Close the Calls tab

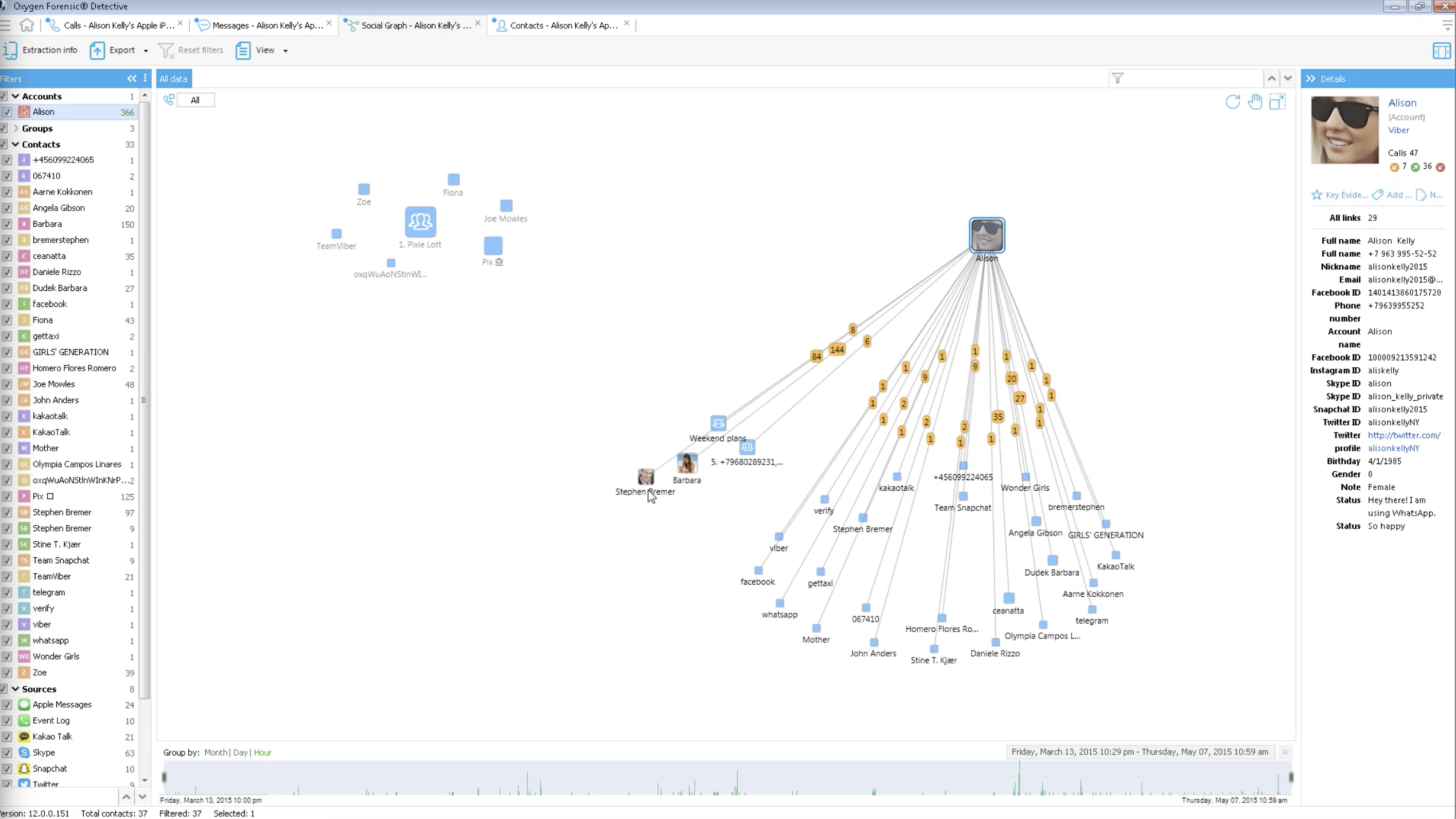(x=180, y=23)
